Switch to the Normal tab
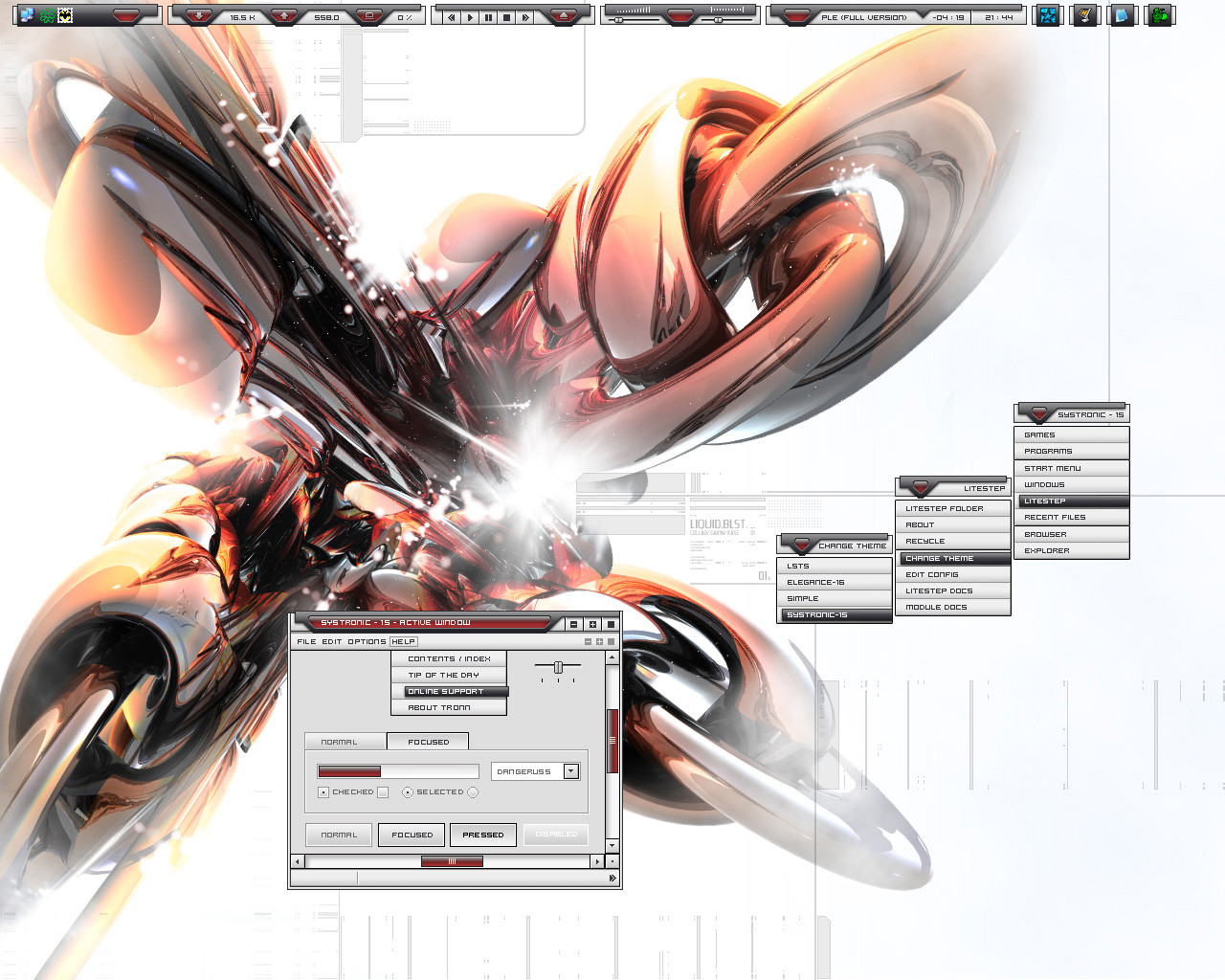1225x980 pixels. tap(345, 742)
